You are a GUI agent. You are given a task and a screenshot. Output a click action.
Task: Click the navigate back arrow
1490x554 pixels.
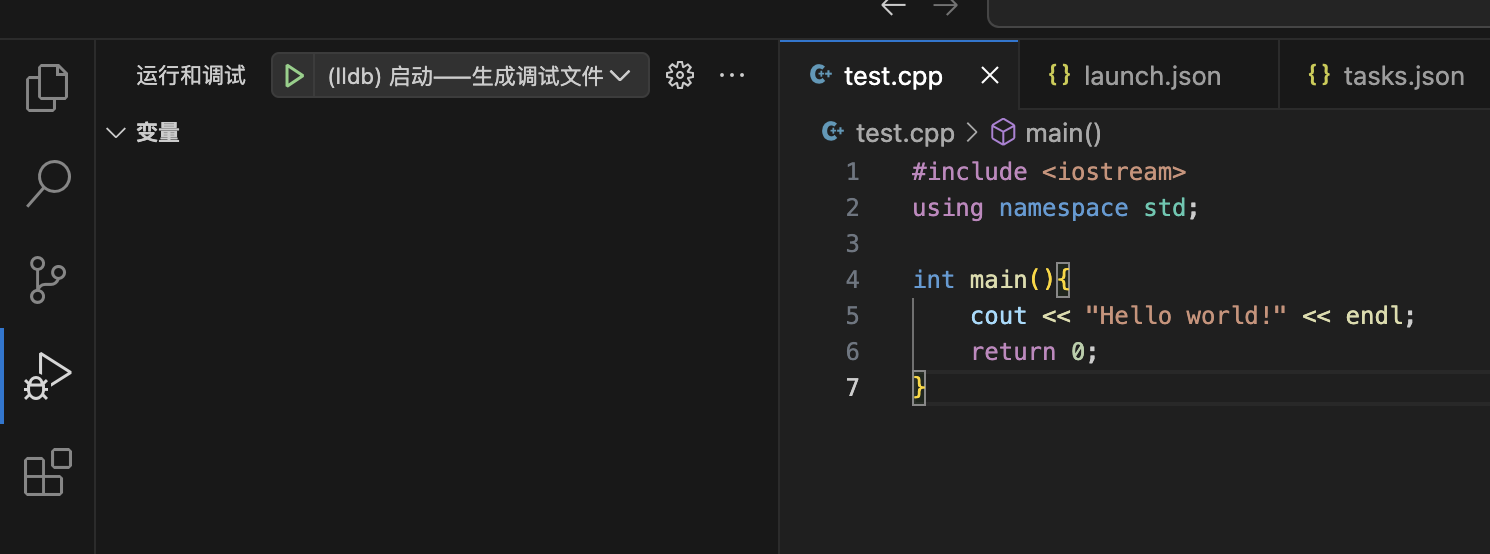click(x=893, y=8)
